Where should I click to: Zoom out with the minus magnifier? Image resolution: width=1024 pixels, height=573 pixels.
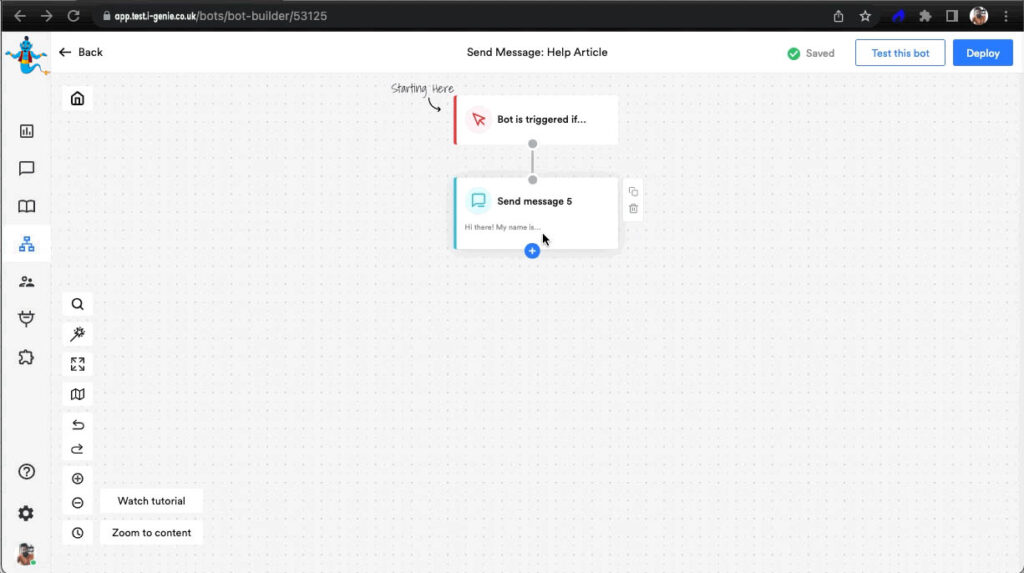77,503
